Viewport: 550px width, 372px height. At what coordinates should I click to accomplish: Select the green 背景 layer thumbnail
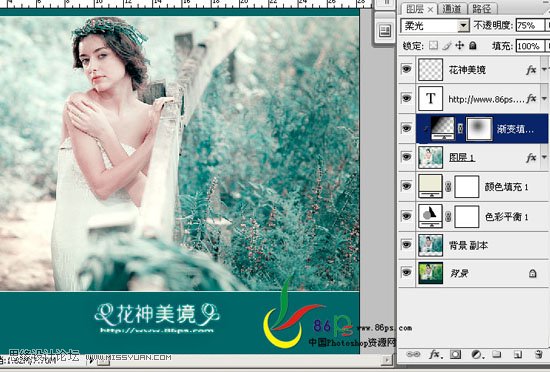tap(430, 273)
